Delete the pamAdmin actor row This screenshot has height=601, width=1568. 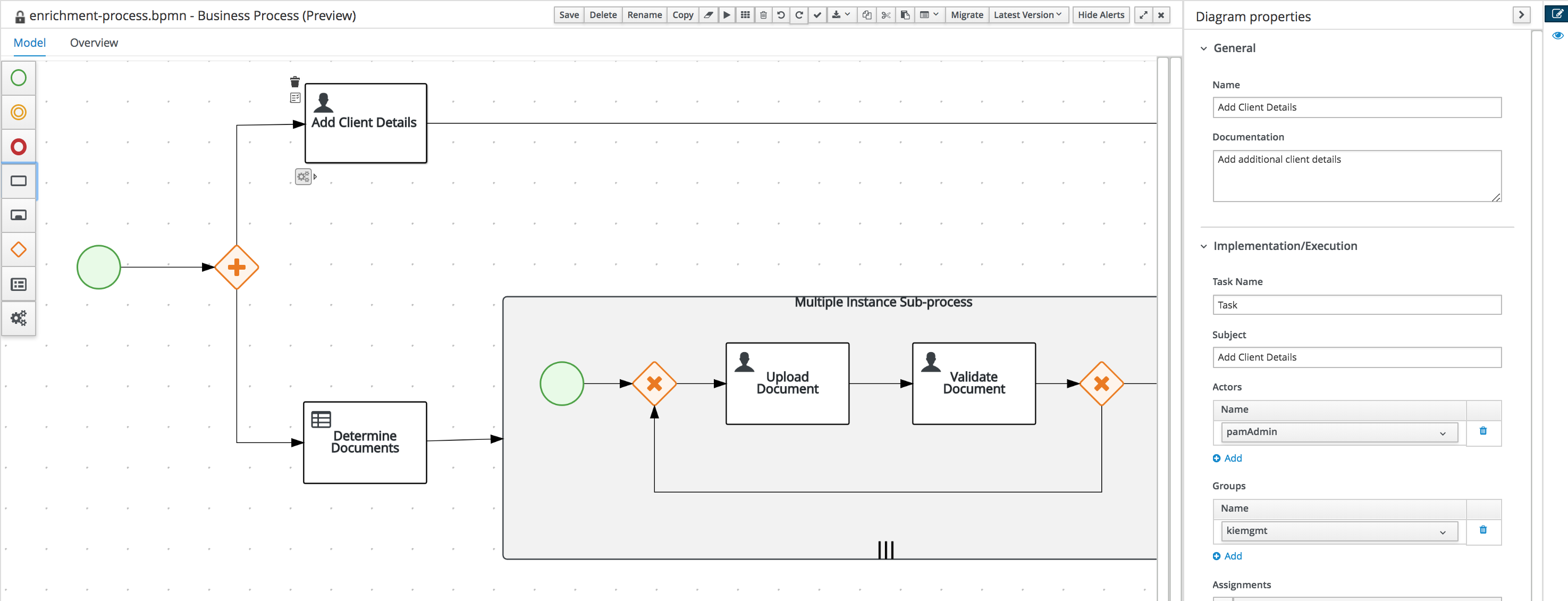coord(1483,431)
